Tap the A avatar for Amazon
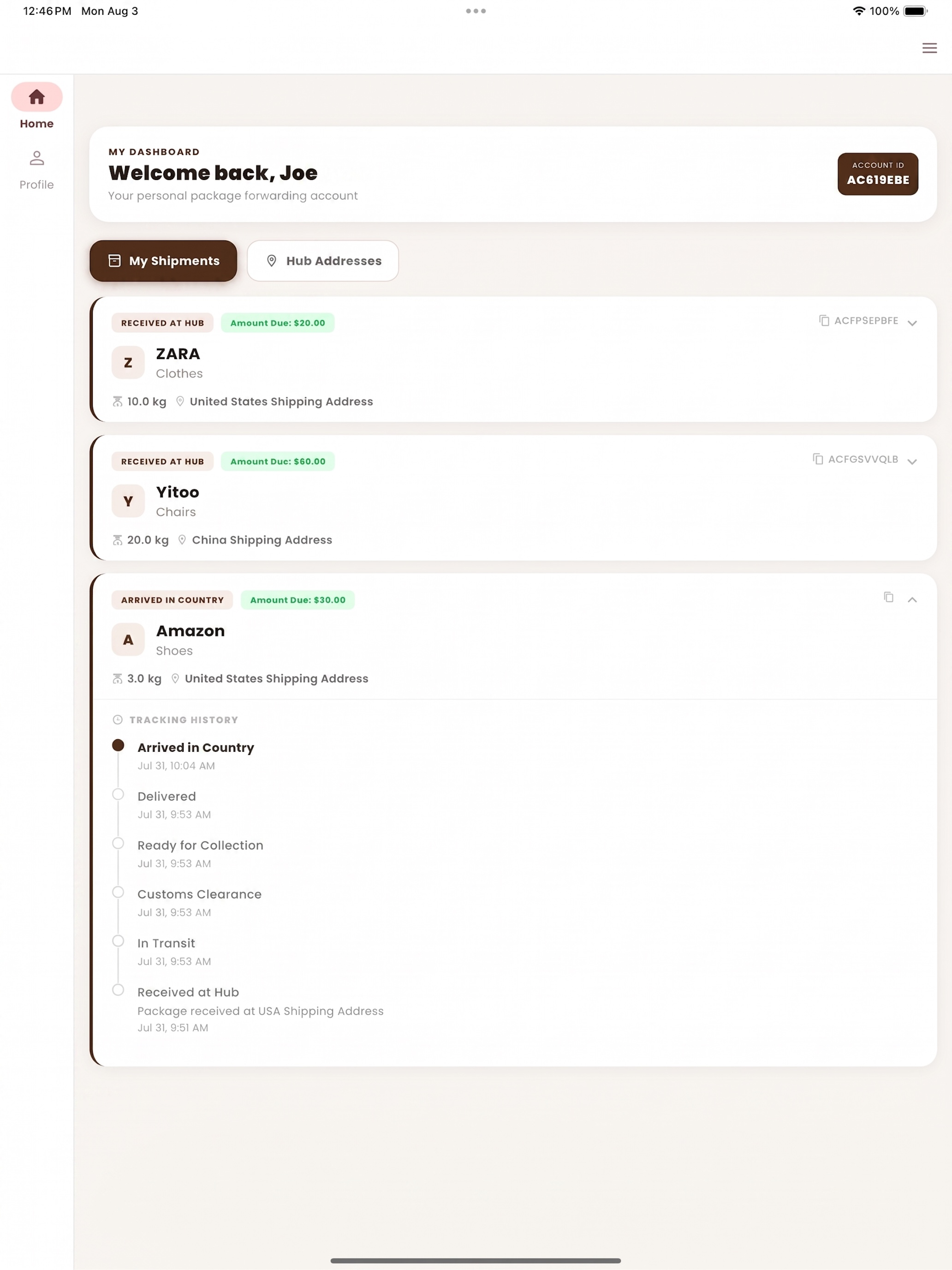This screenshot has width=952, height=1270. tap(128, 640)
